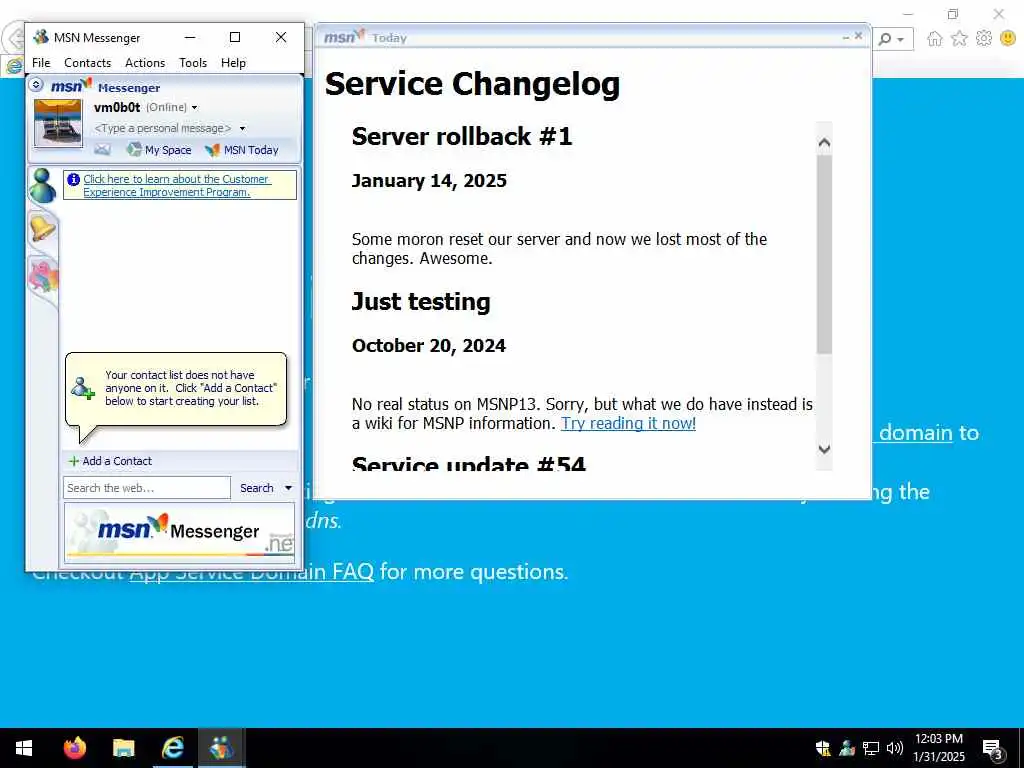
Task: Switch to MSN Messenger taskbar icon
Action: [x=221, y=748]
